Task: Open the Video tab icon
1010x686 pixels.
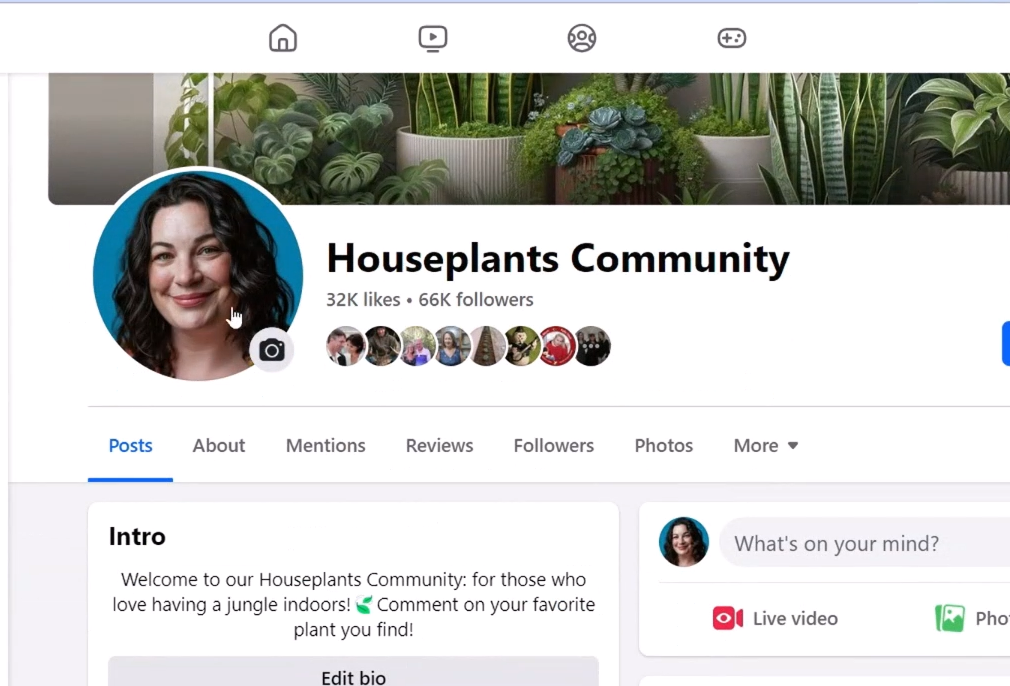Action: coord(432,38)
